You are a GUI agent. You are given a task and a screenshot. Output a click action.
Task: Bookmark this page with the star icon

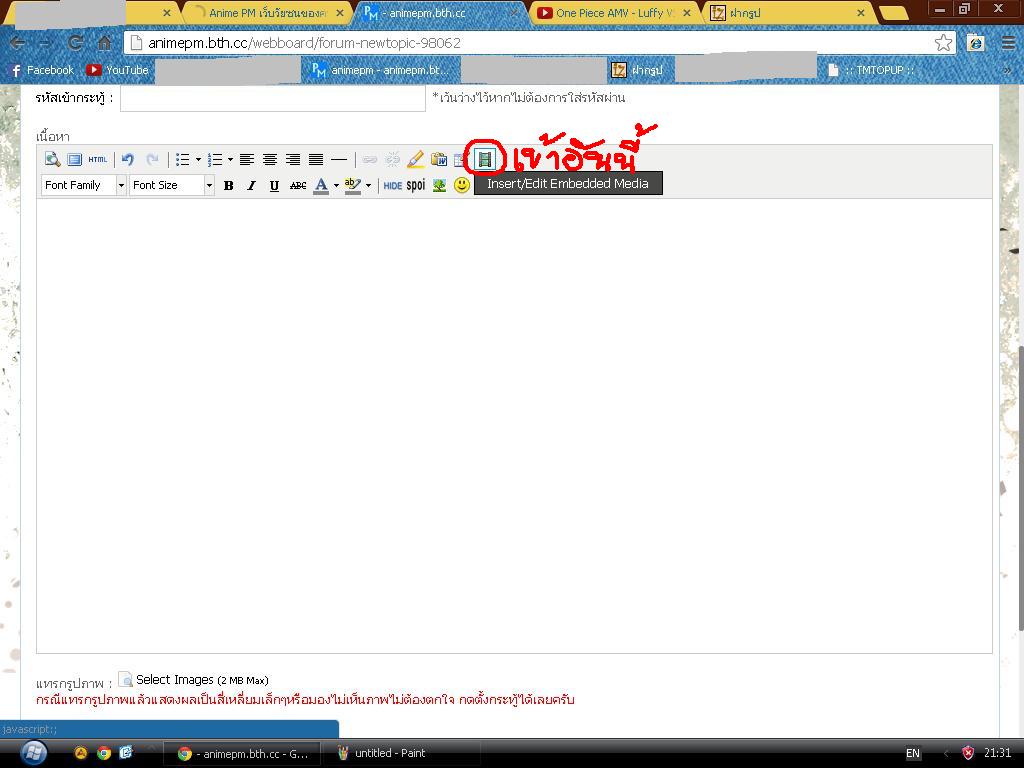coord(943,43)
